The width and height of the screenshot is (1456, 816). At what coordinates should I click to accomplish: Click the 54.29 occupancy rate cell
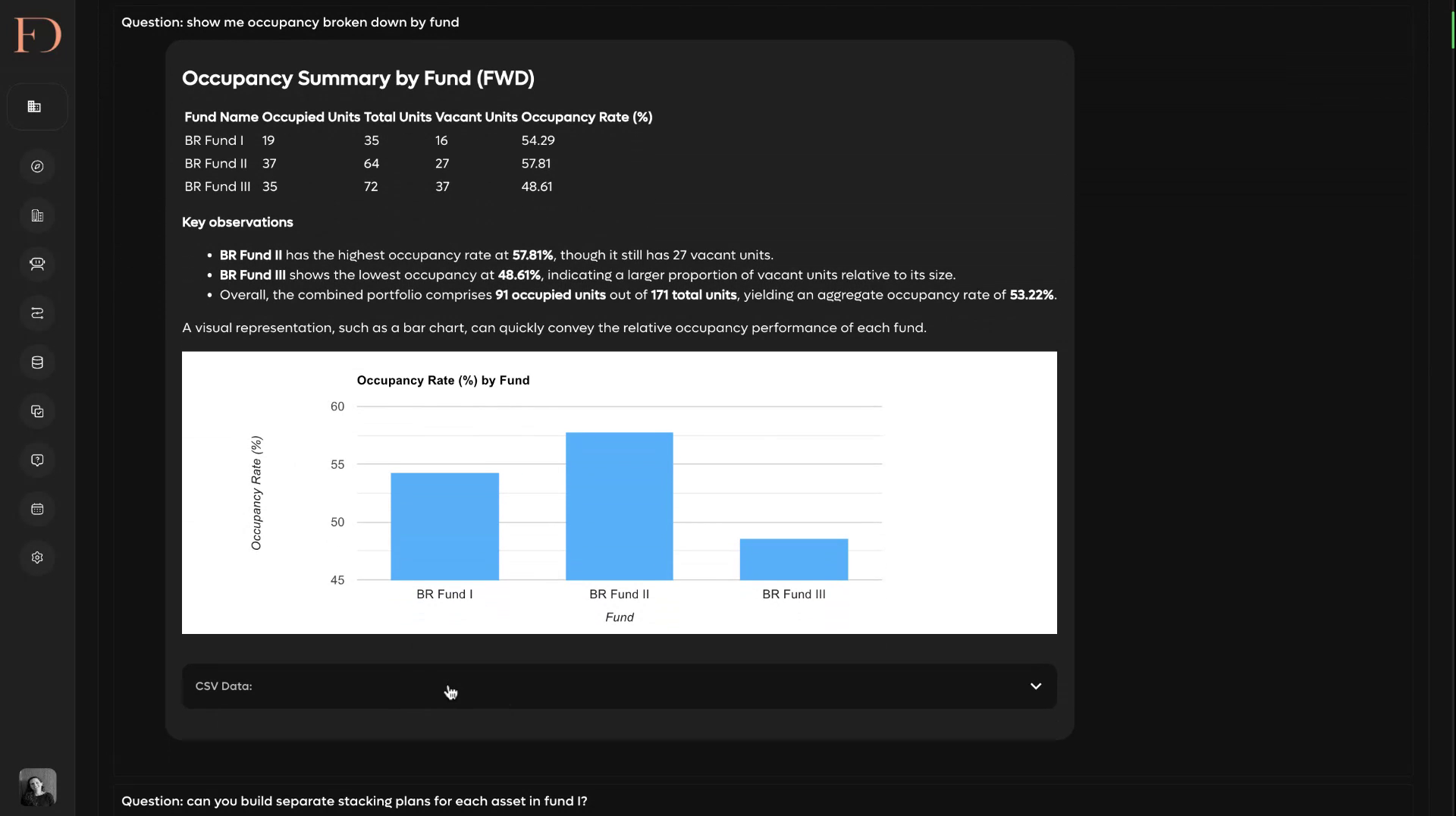pyautogui.click(x=538, y=141)
